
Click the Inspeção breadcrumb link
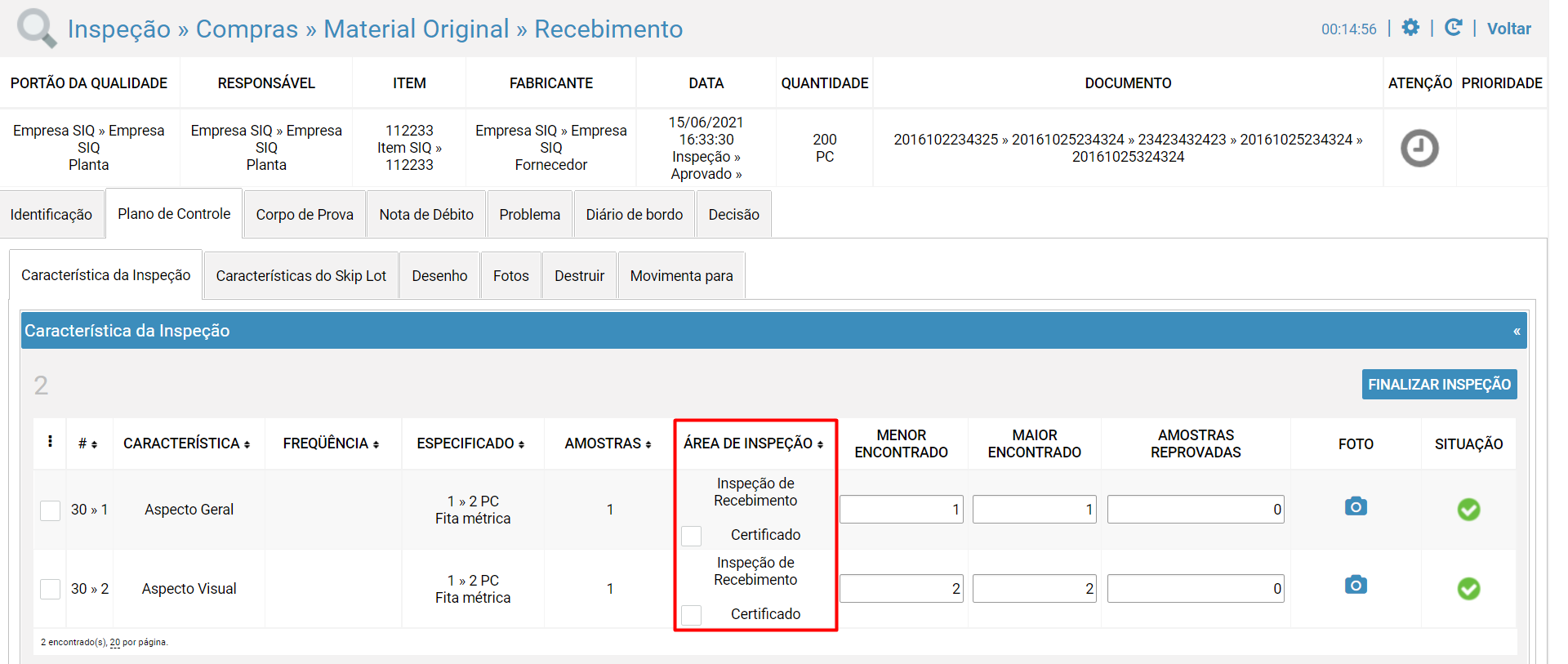click(x=119, y=29)
